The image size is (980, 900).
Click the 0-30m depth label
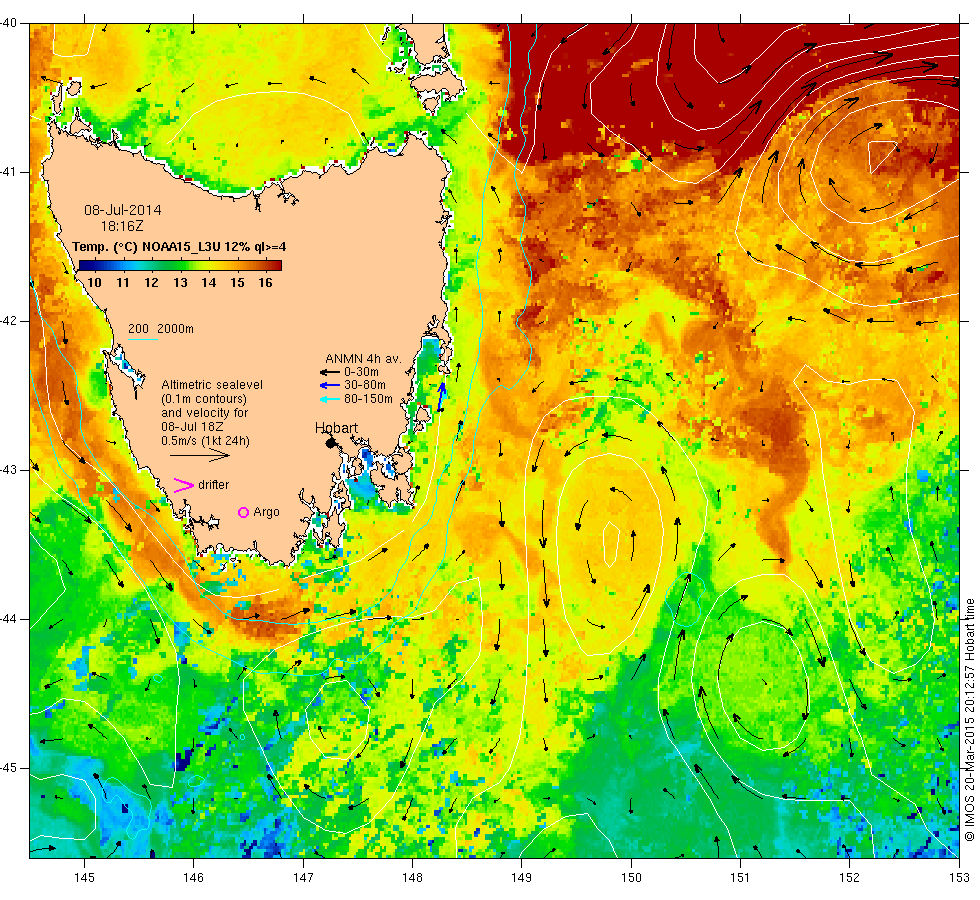click(361, 372)
